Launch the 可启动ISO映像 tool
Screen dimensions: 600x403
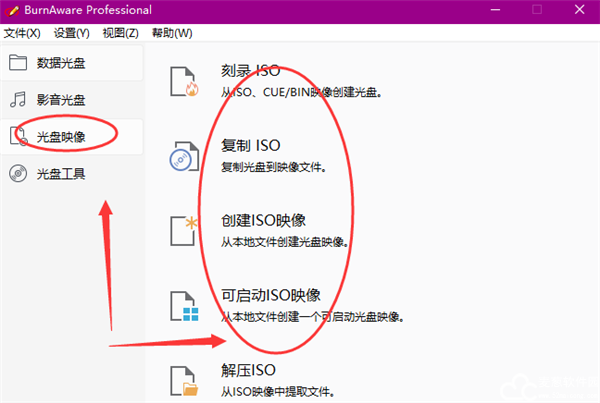(x=271, y=295)
